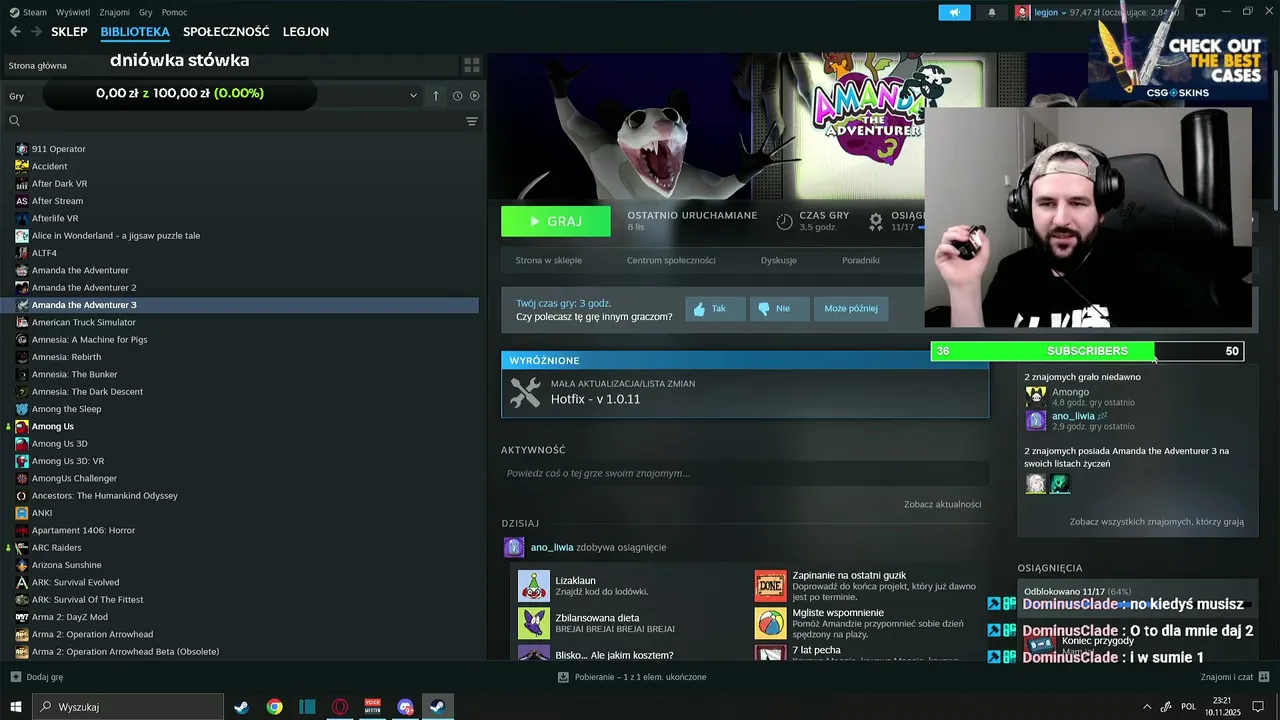Open Centrum społeczności tab
1280x720 pixels.
[x=671, y=260]
